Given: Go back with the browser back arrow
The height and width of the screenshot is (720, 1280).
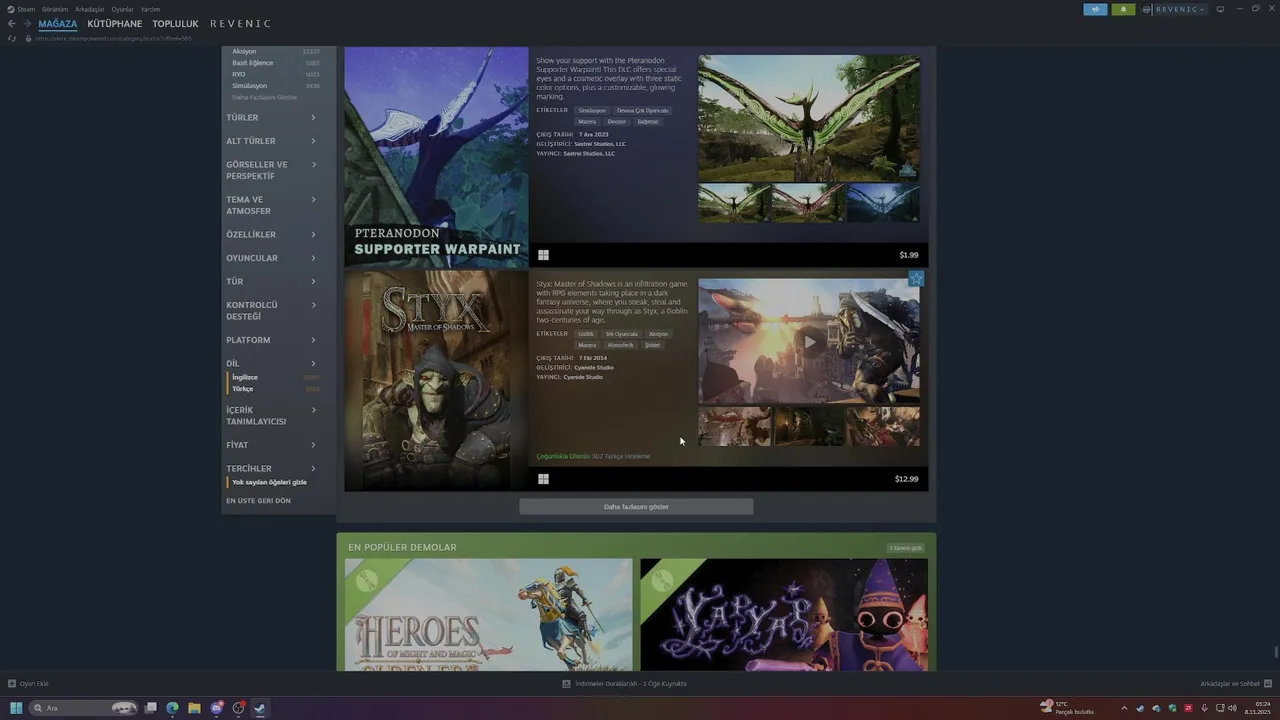Looking at the screenshot, I should (x=12, y=24).
